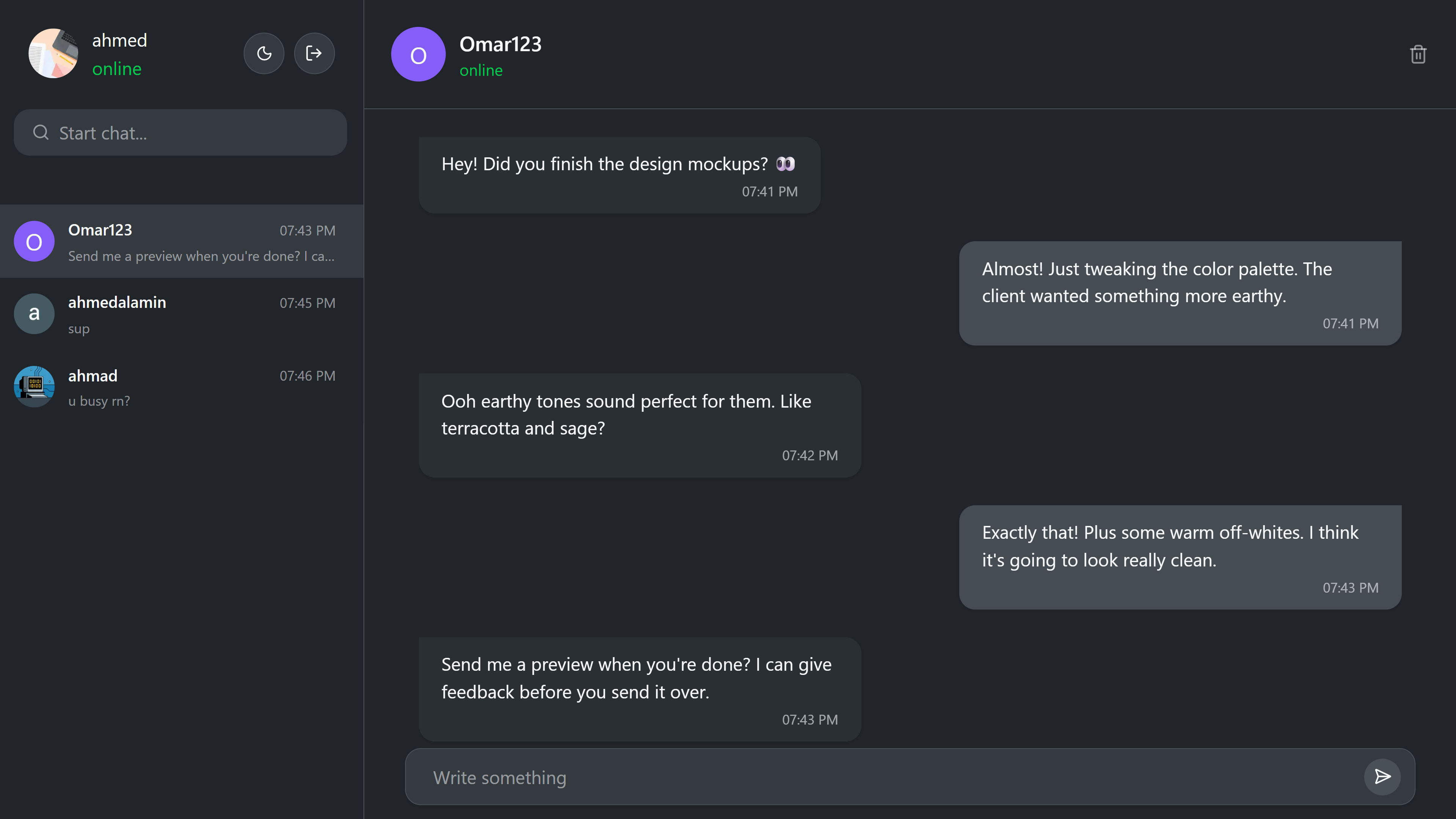Click the 07:43 PM timestamp on last message
This screenshot has width=1456, height=819.
810,719
